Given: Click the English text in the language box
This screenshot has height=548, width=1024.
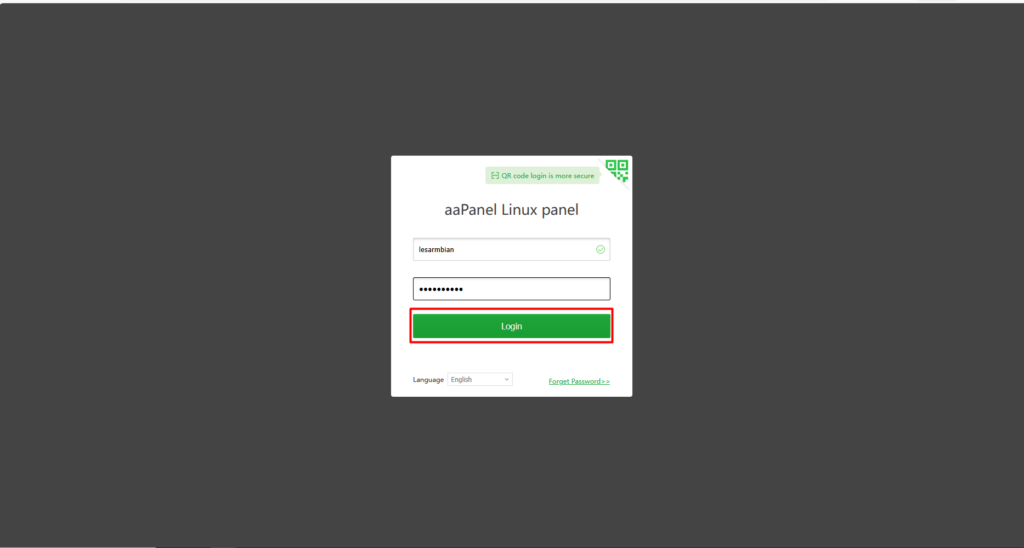Looking at the screenshot, I should [x=461, y=379].
